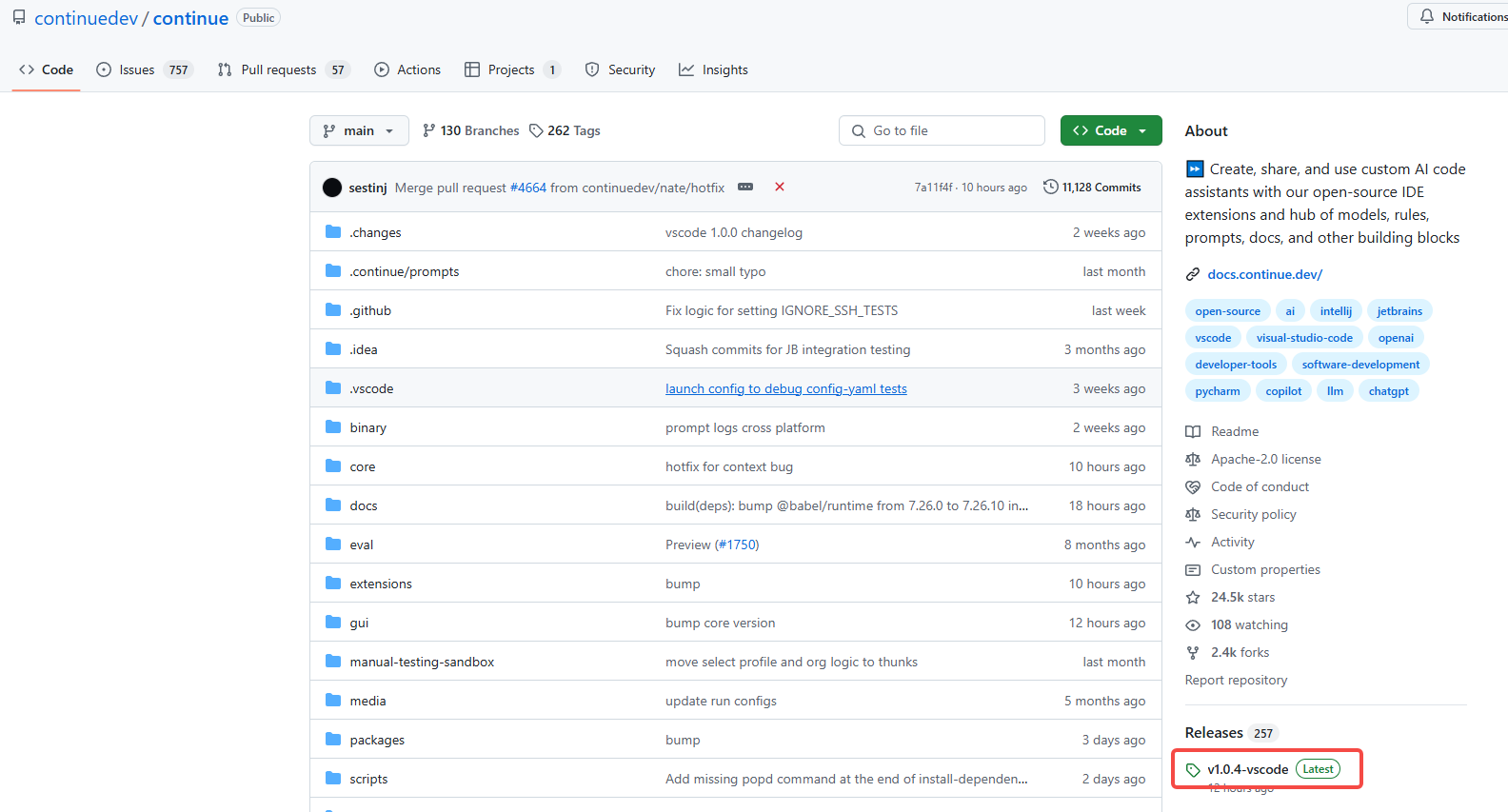Open pull request #4664 link
1508x812 pixels.
[x=528, y=188]
